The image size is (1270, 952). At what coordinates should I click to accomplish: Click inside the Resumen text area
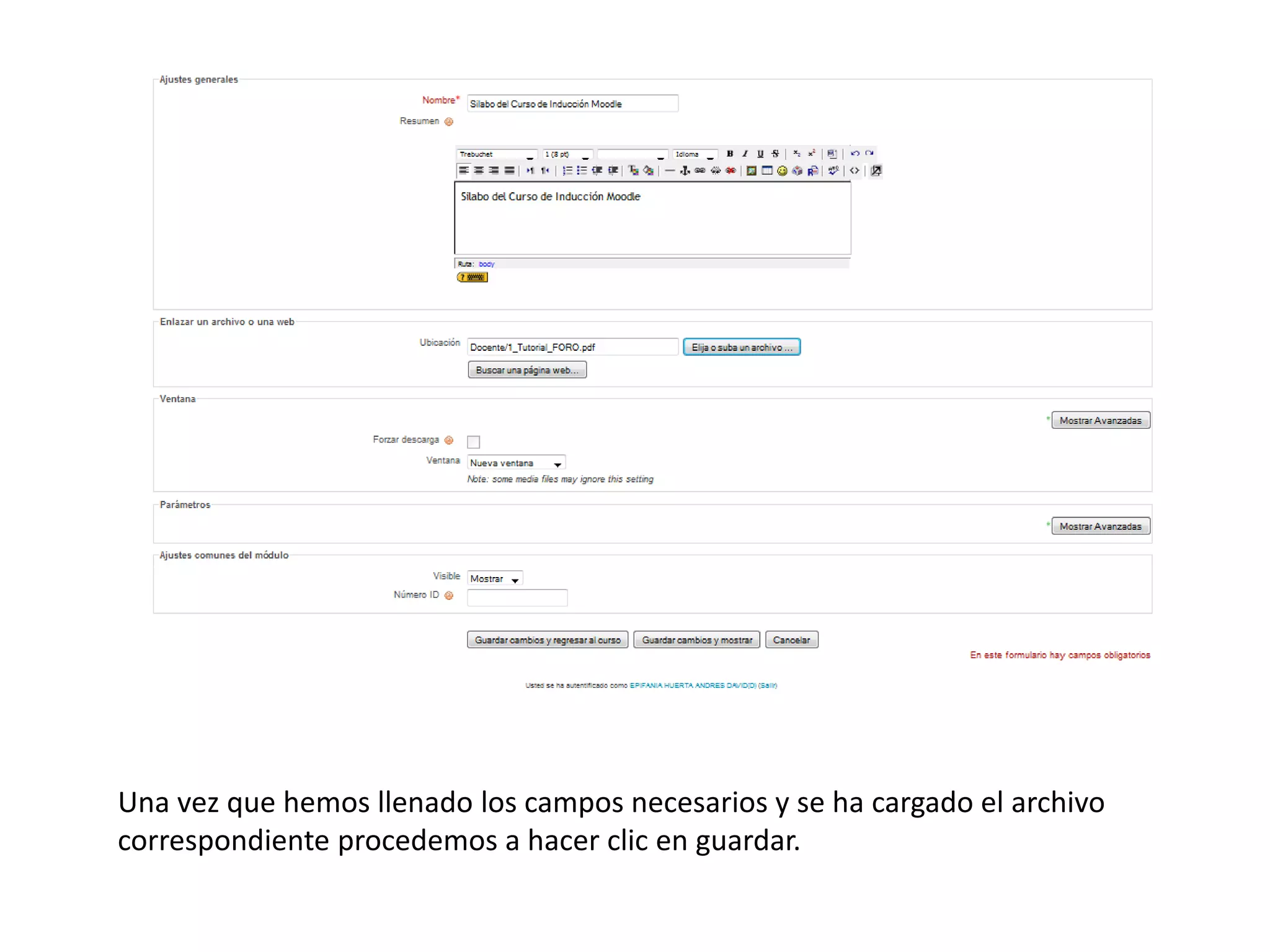point(652,218)
